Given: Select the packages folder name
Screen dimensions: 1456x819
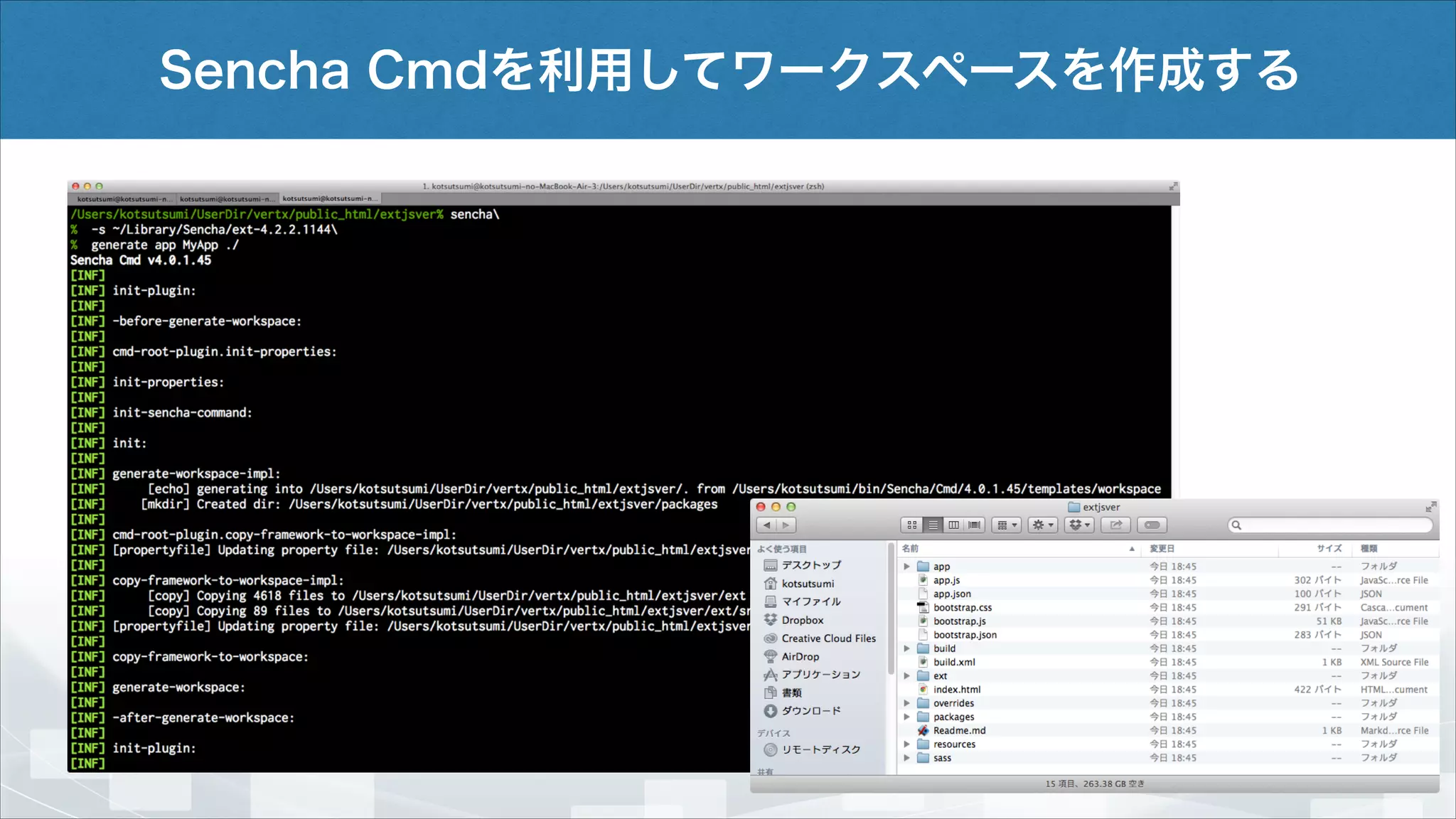Looking at the screenshot, I should tap(953, 717).
